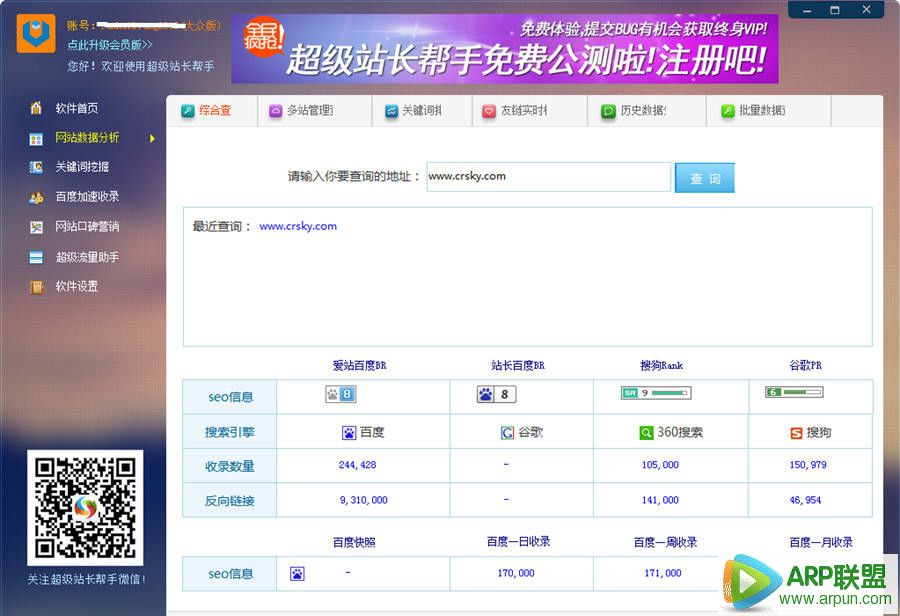
Task: Select the 关键词挖掘 sidebar icon
Action: click(35, 167)
